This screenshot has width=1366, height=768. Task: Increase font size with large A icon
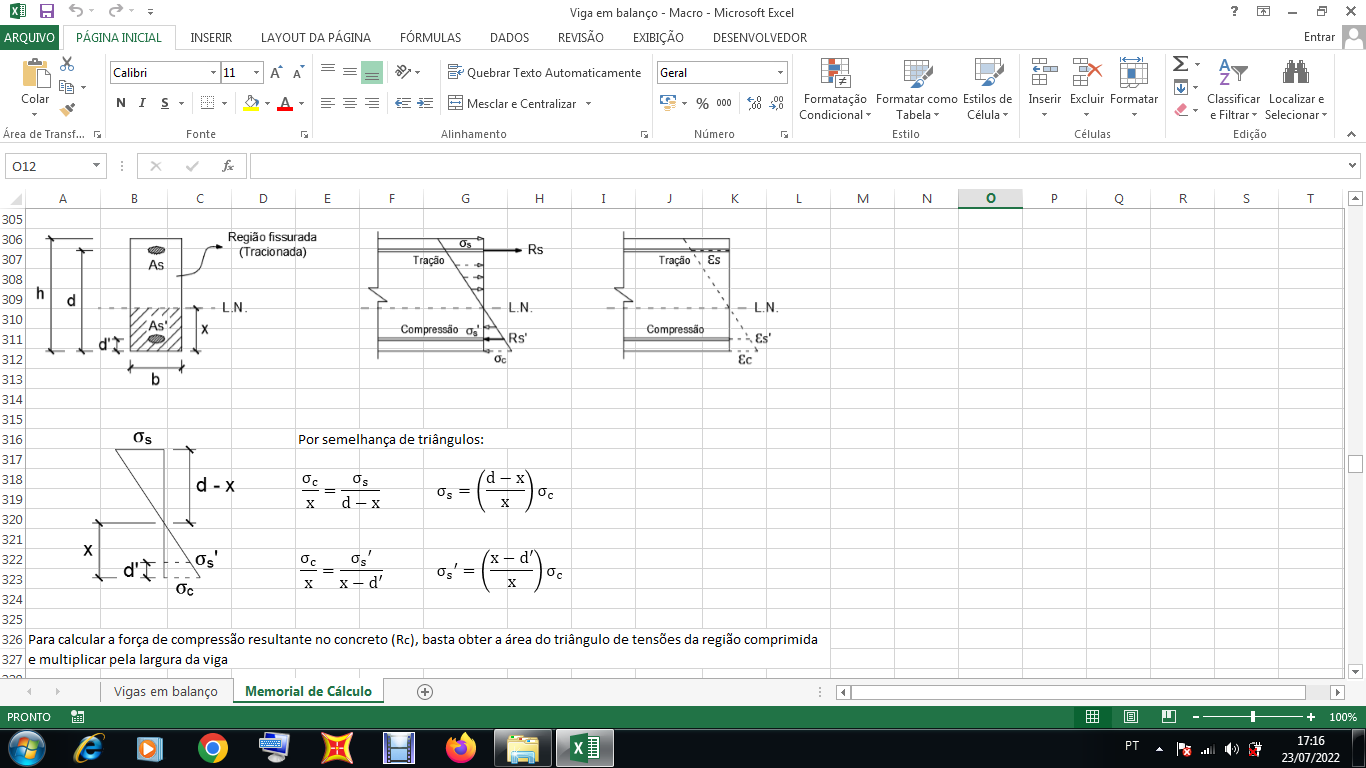277,73
